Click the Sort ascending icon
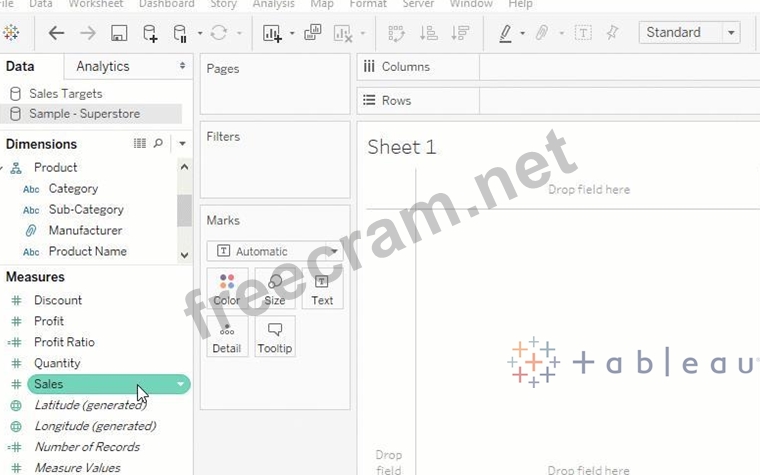 pyautogui.click(x=428, y=33)
